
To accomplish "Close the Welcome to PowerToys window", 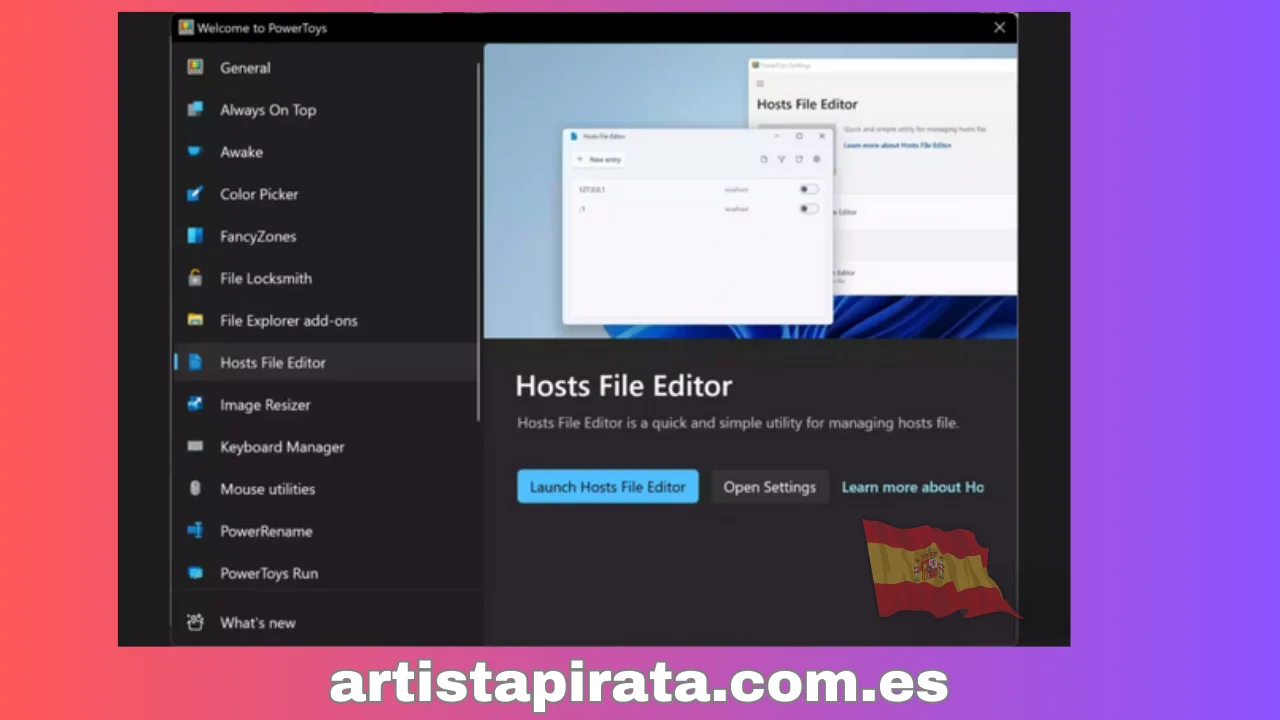I will pyautogui.click(x=999, y=27).
